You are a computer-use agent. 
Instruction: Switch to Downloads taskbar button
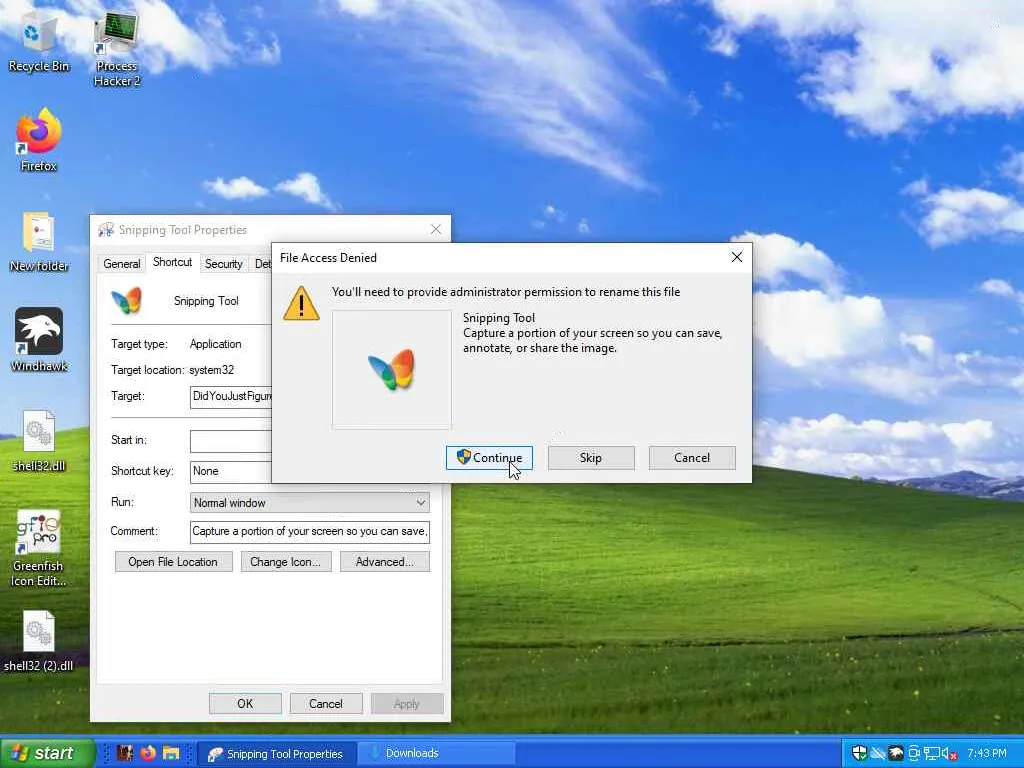coord(436,754)
